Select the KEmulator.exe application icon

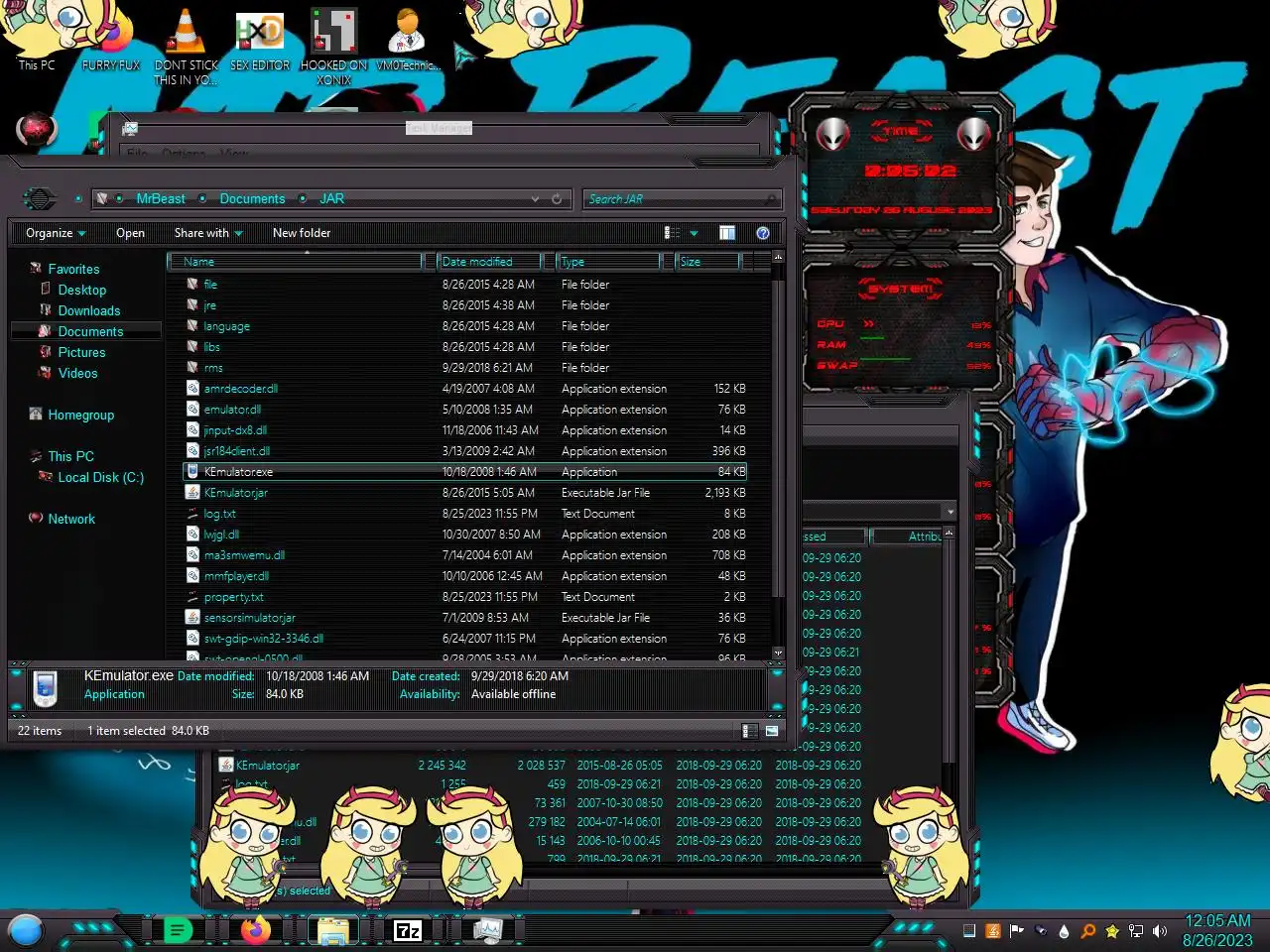click(192, 472)
